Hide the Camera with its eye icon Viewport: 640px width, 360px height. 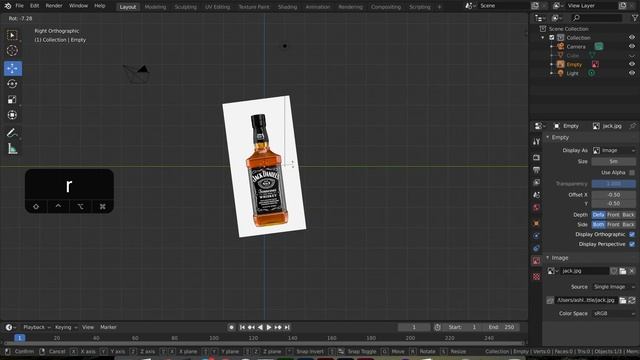(632, 47)
